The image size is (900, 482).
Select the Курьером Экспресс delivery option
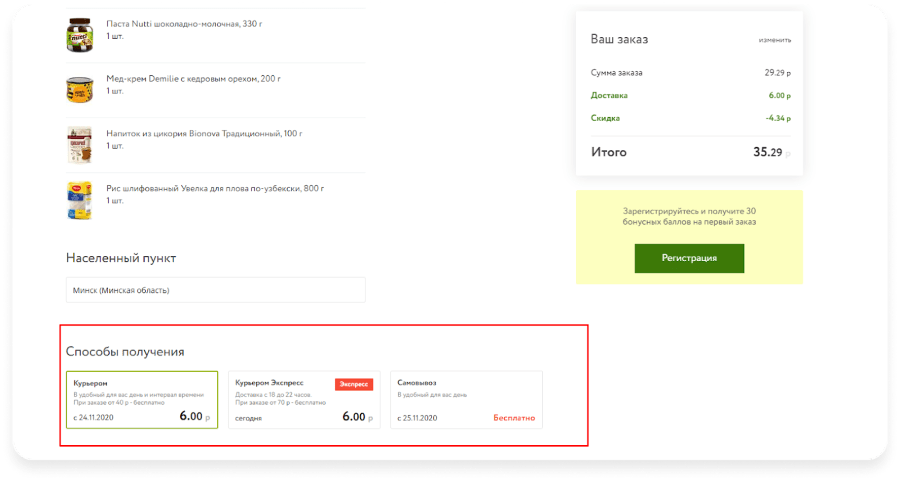[x=304, y=400]
